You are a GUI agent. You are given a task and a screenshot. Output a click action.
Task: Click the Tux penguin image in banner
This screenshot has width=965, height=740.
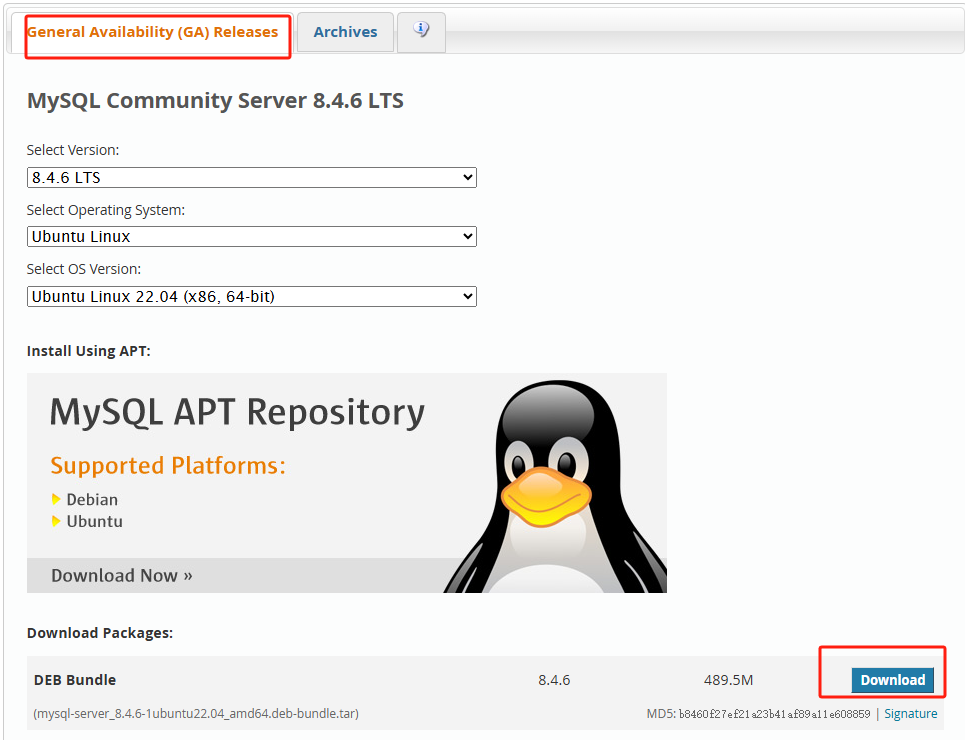pos(555,486)
